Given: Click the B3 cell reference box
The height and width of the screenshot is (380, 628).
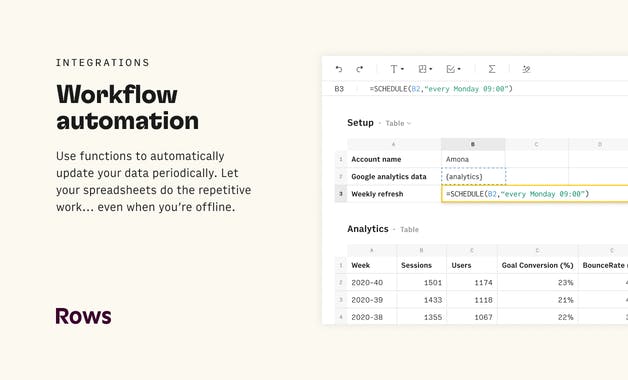Looking at the screenshot, I should (339, 89).
